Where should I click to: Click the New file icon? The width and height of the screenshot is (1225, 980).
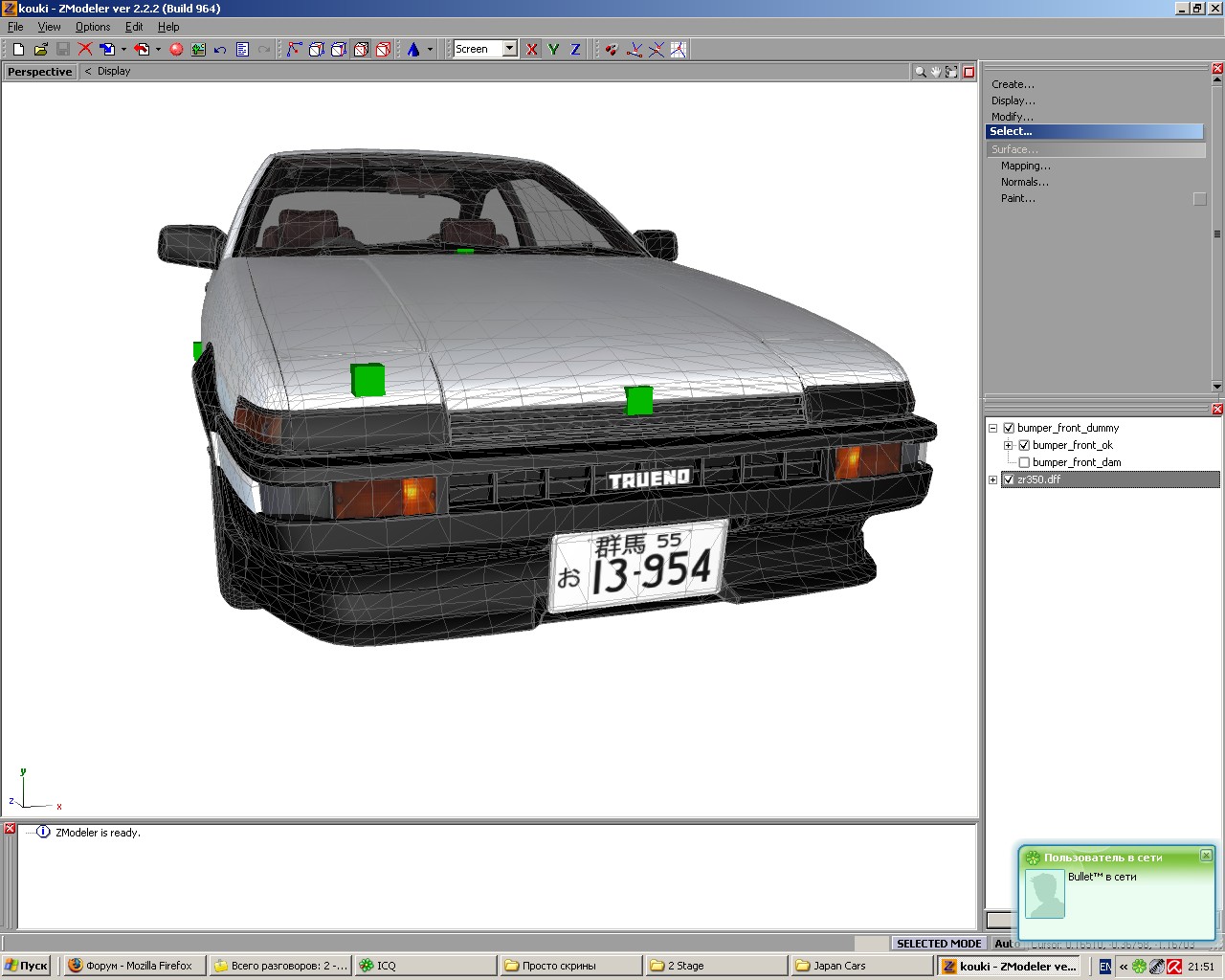18,49
